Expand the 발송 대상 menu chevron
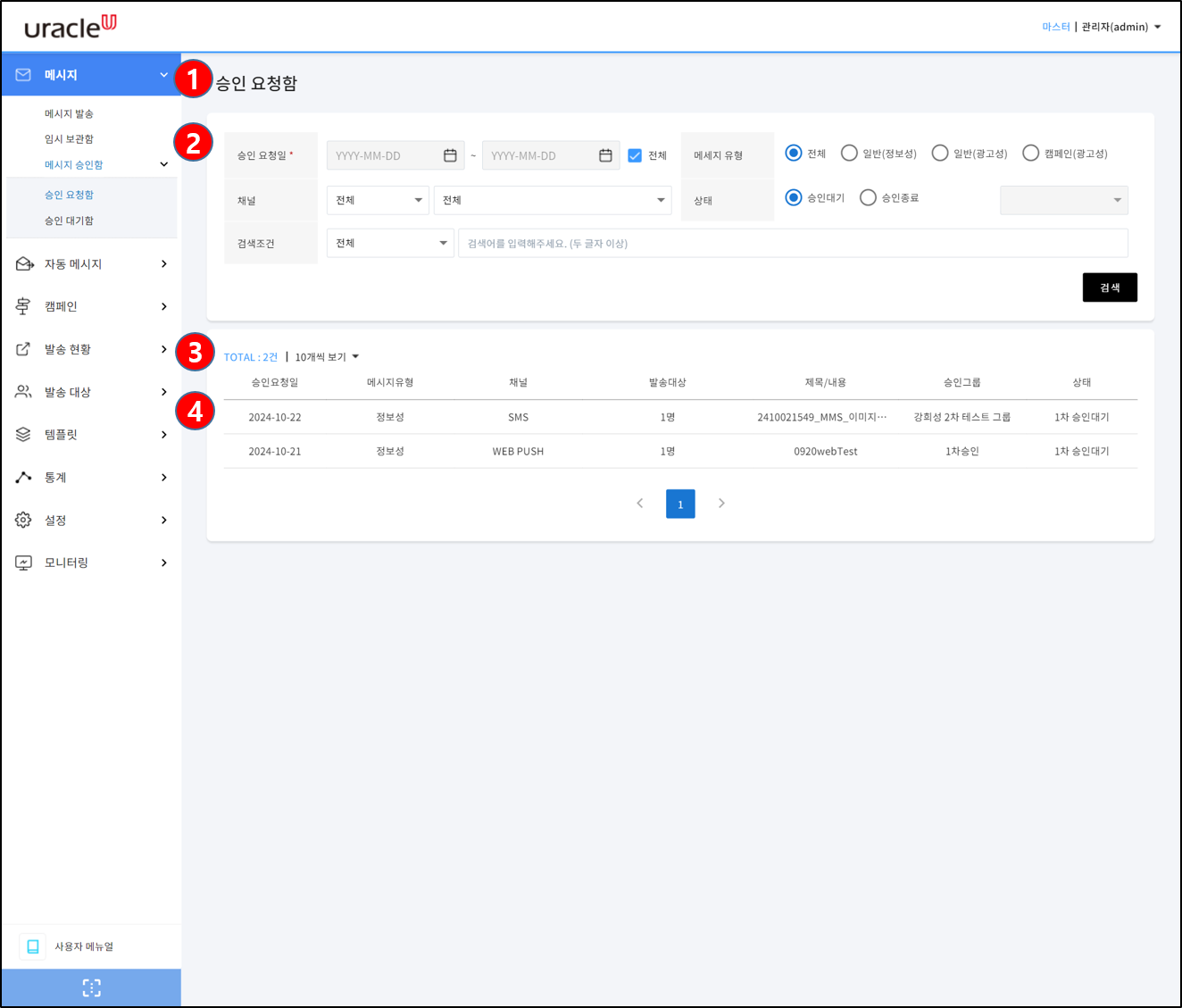Image resolution: width=1182 pixels, height=1008 pixels. pyautogui.click(x=163, y=392)
